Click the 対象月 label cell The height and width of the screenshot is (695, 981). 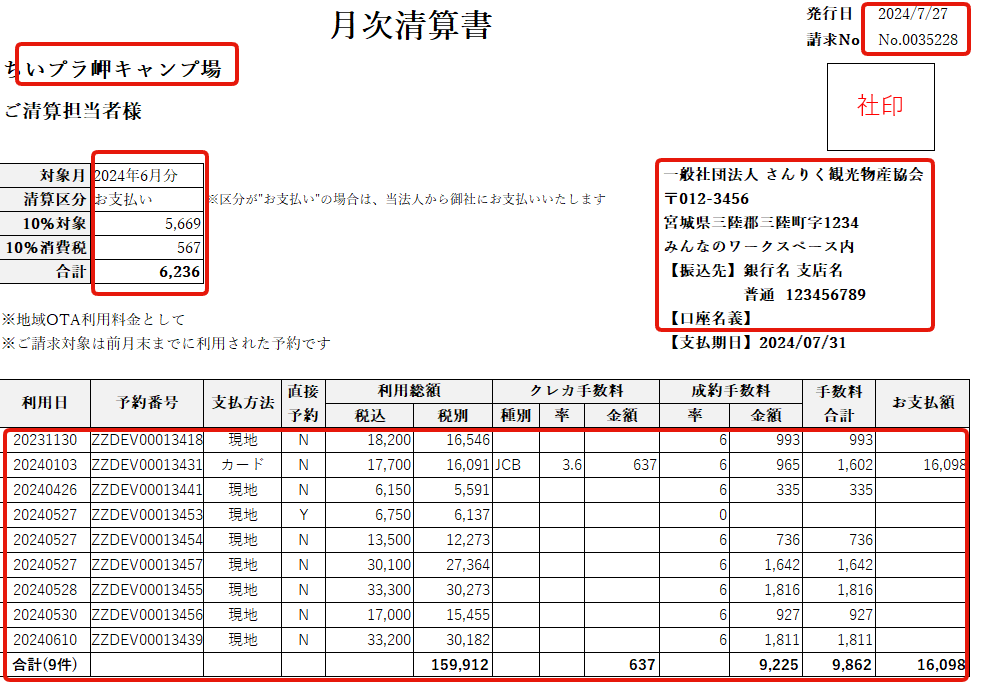[45, 175]
